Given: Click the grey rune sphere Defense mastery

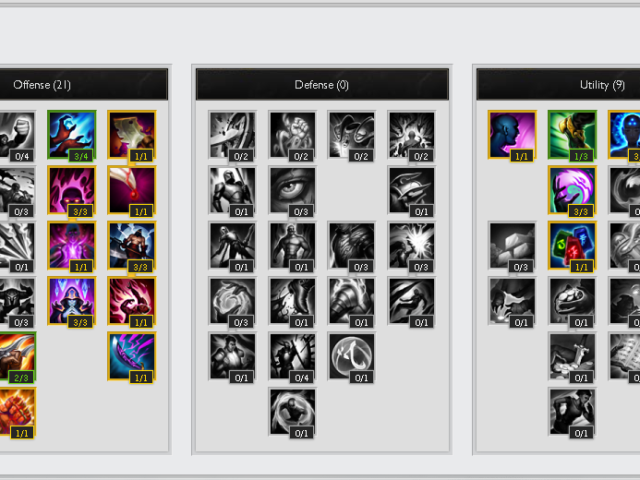Looking at the screenshot, I should (x=352, y=356).
